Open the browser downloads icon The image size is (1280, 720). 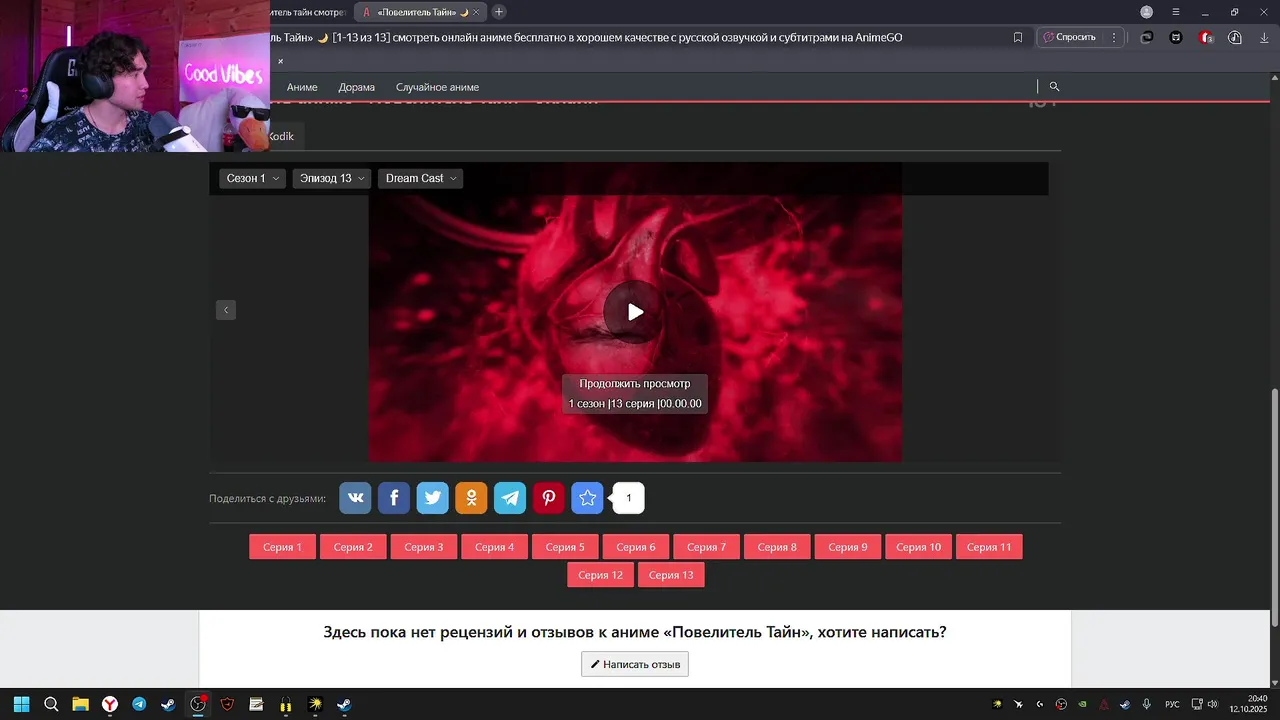point(1264,37)
